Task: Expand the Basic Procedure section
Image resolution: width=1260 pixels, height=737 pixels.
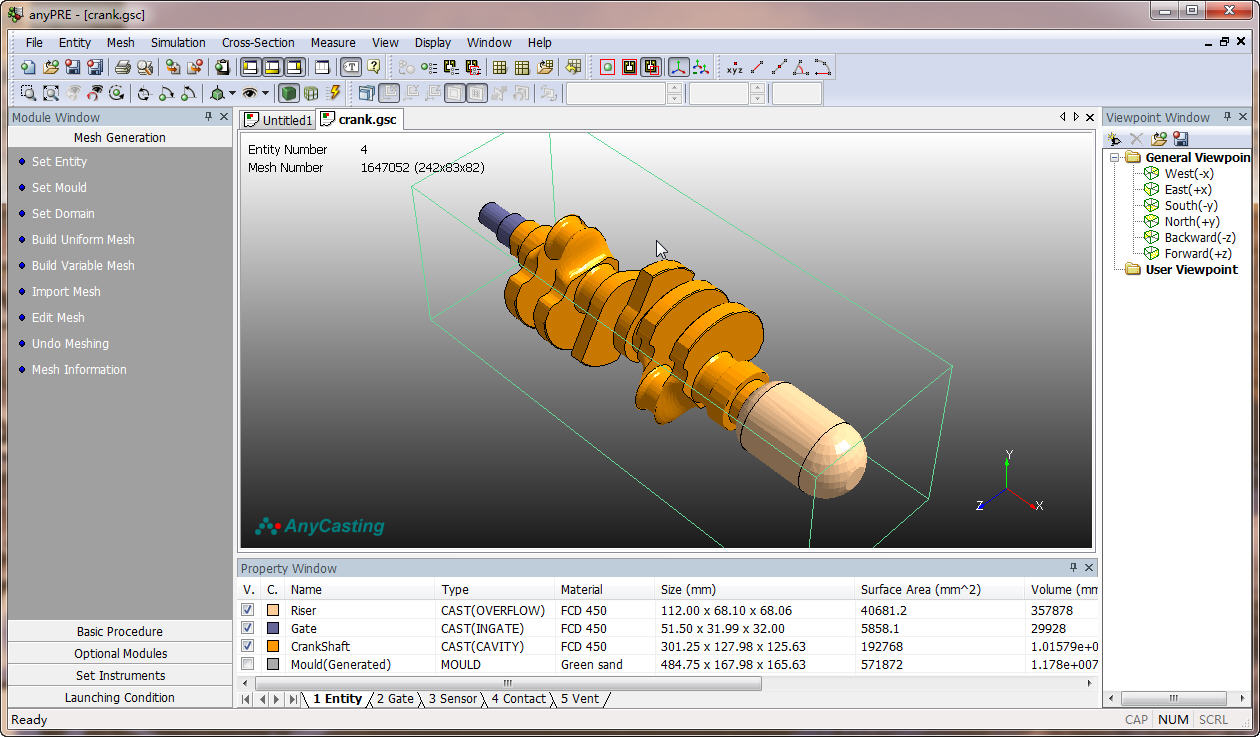Action: [x=120, y=631]
